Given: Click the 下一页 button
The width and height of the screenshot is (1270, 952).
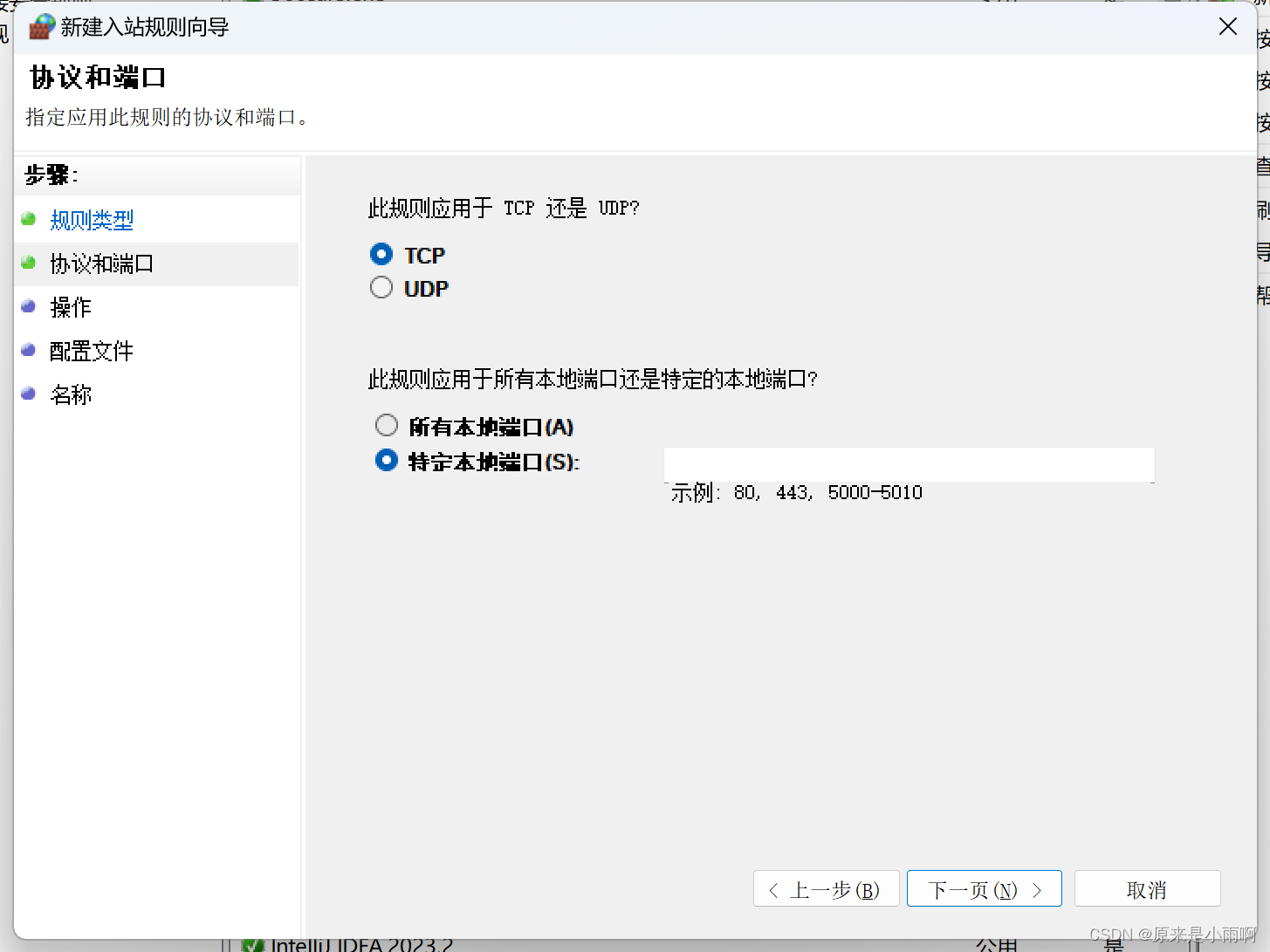Looking at the screenshot, I should [985, 888].
